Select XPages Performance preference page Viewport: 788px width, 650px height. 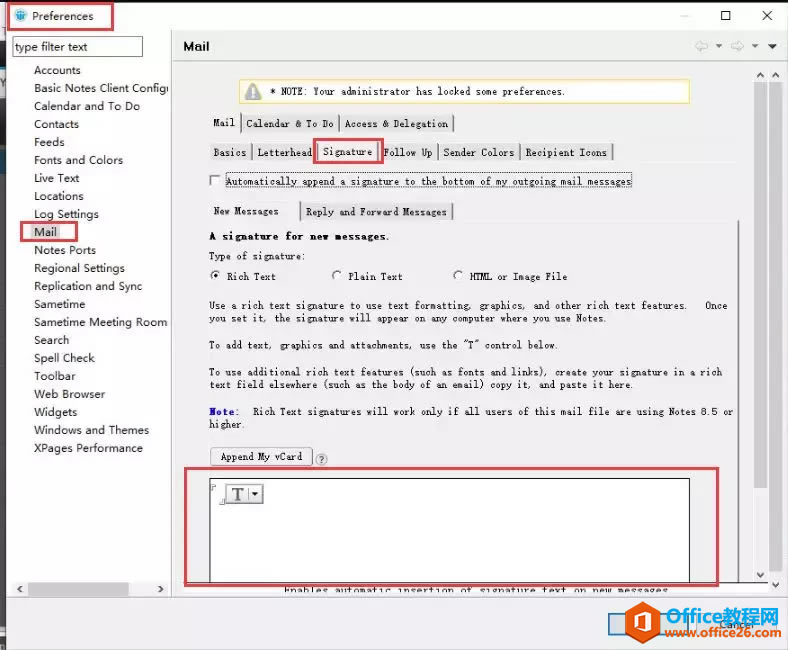[x=88, y=448]
